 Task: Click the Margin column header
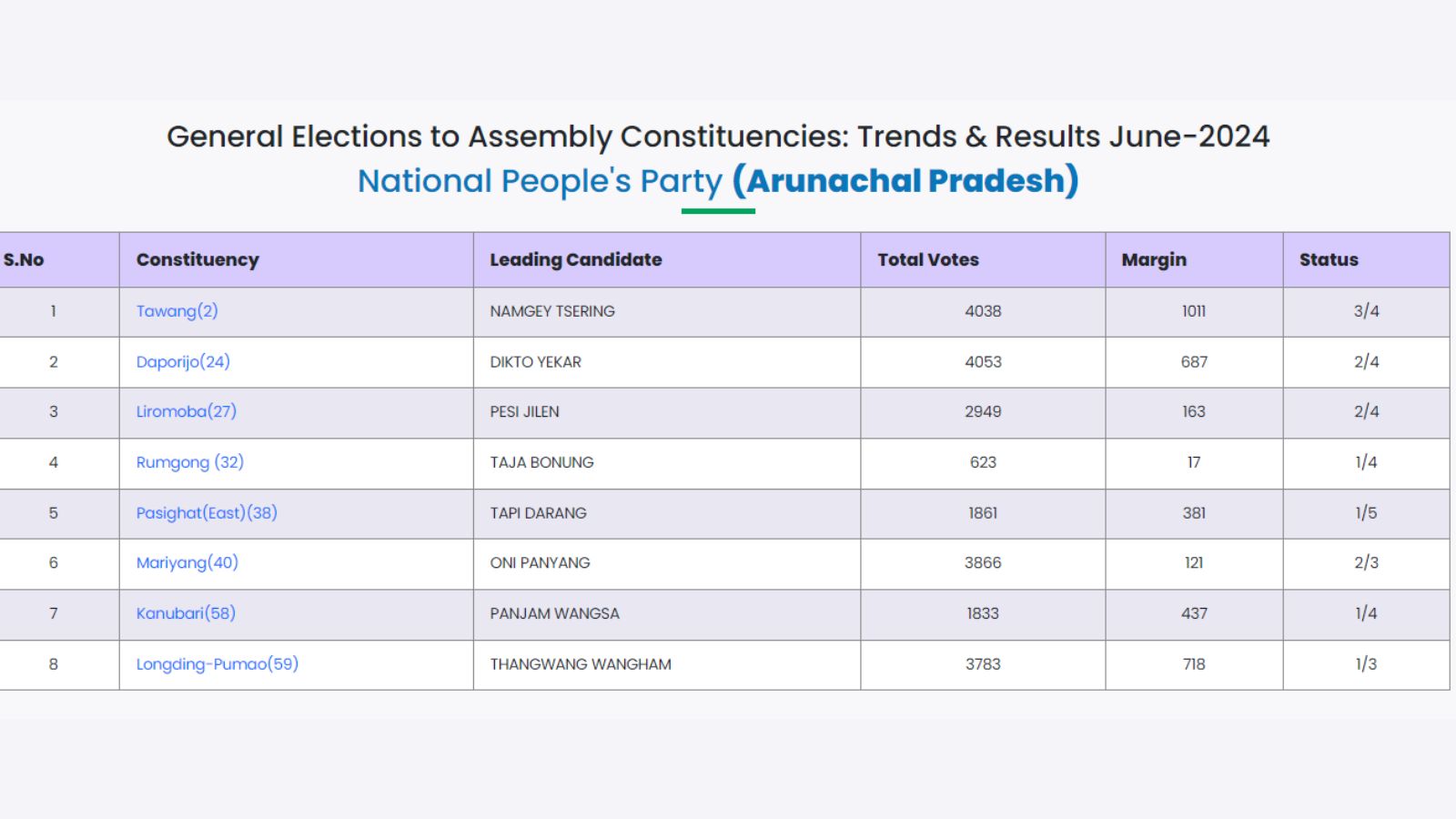[x=1153, y=260]
